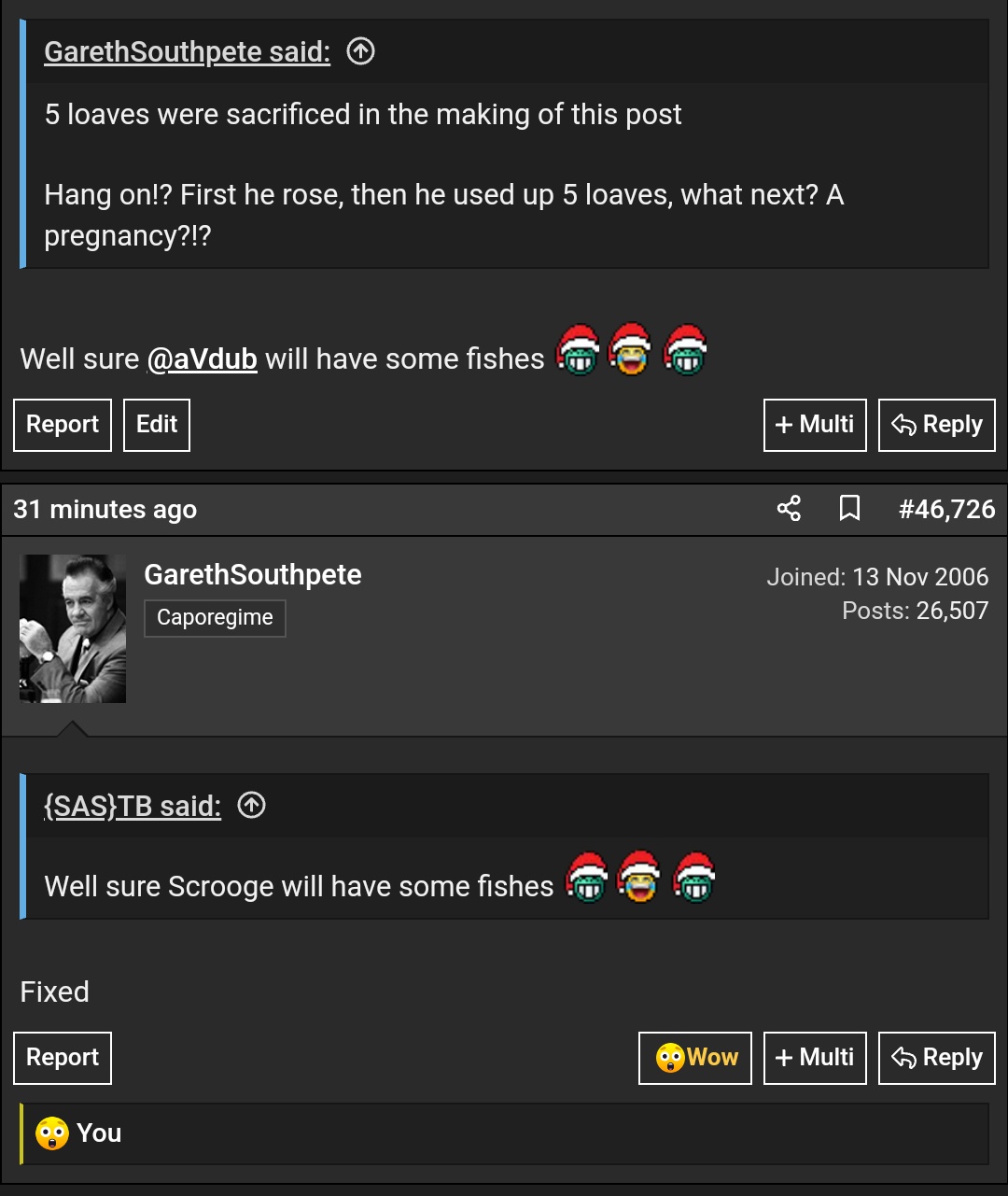Click the Wow emoji beside You
The width and height of the screenshot is (1008, 1196).
pos(52,1133)
